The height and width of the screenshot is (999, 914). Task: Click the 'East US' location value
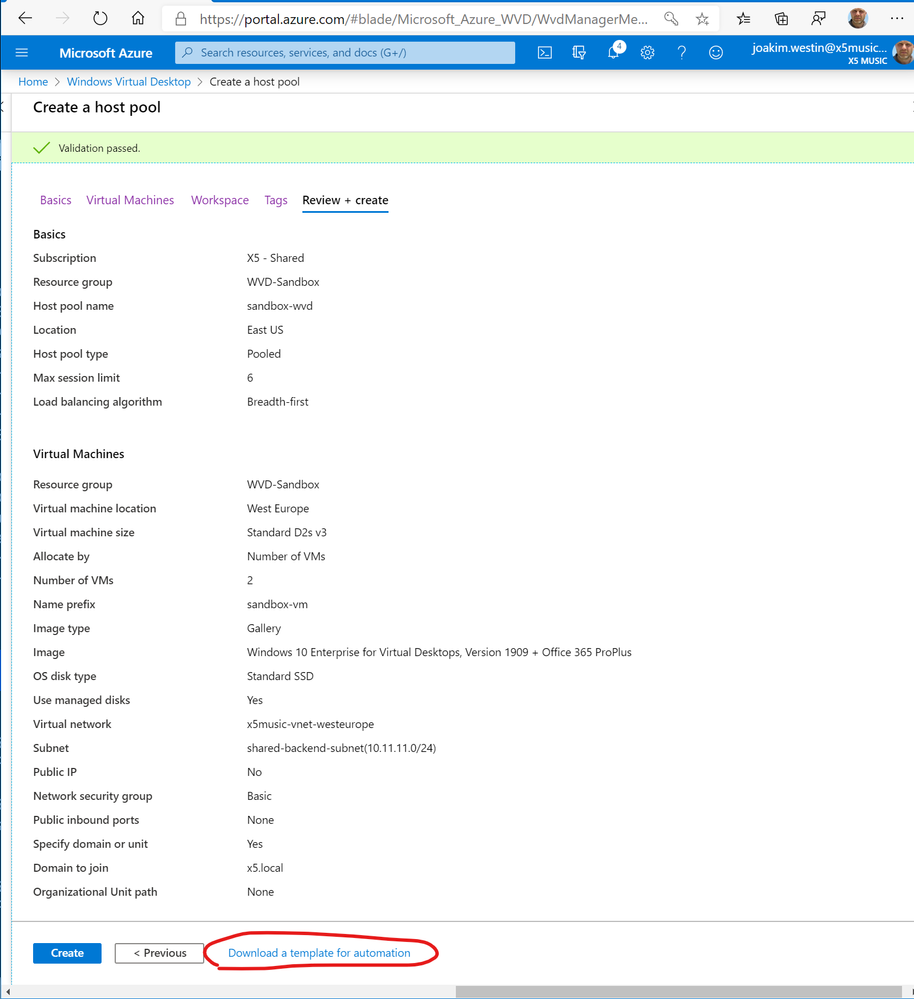tap(265, 330)
